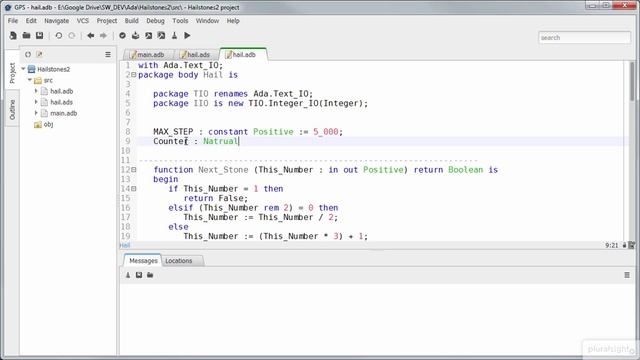Go forward to the next location

coord(103,36)
